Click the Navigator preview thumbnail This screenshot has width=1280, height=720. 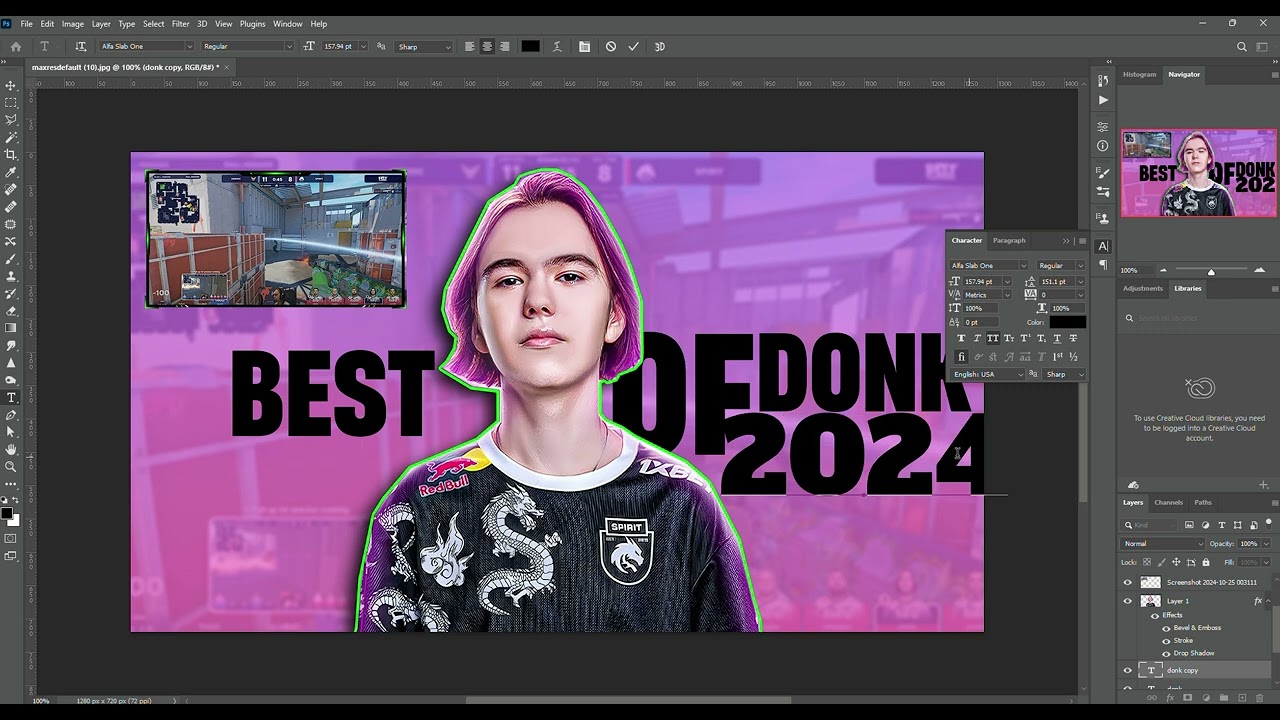[1198, 173]
